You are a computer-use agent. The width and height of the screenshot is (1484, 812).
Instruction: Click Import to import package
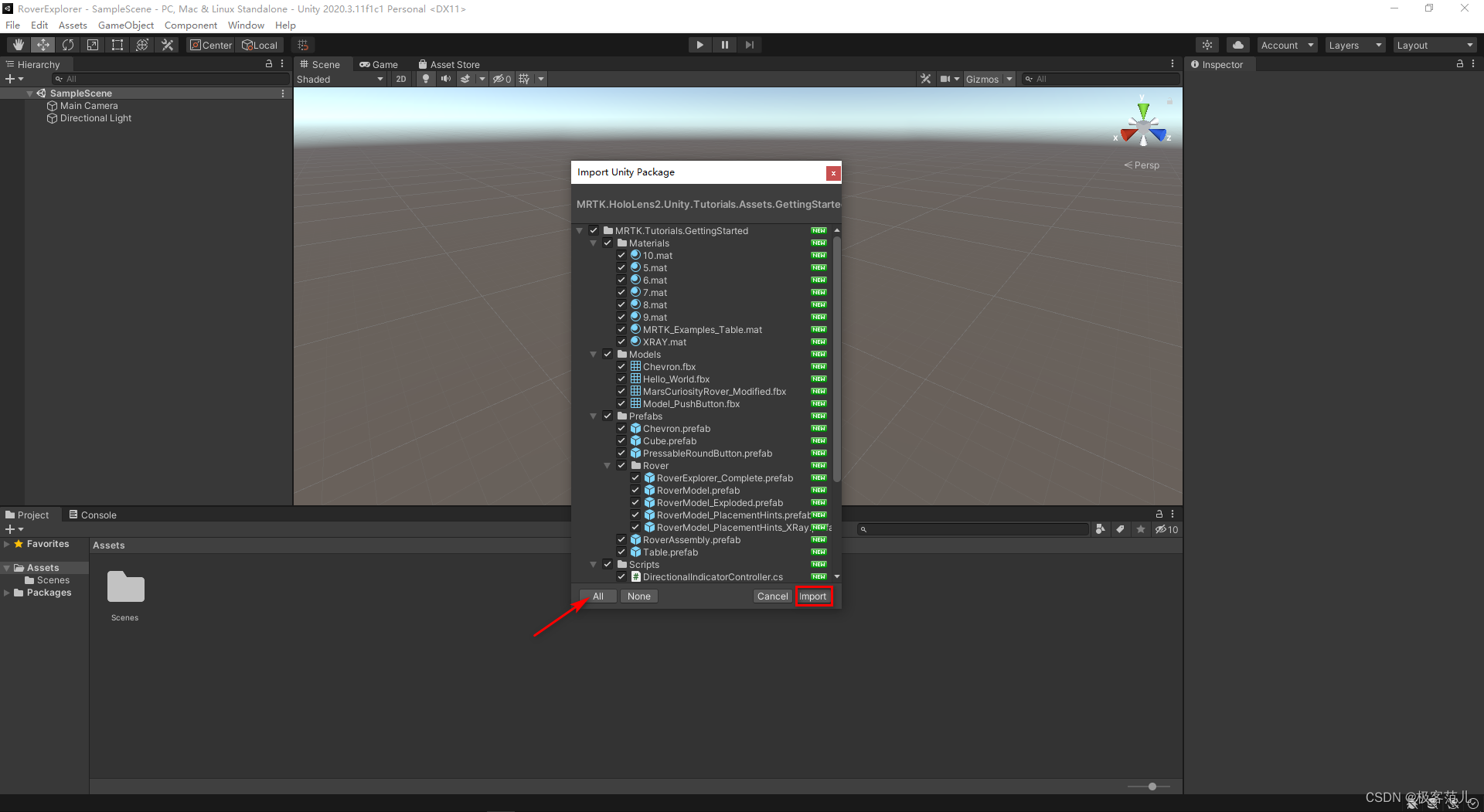click(813, 596)
